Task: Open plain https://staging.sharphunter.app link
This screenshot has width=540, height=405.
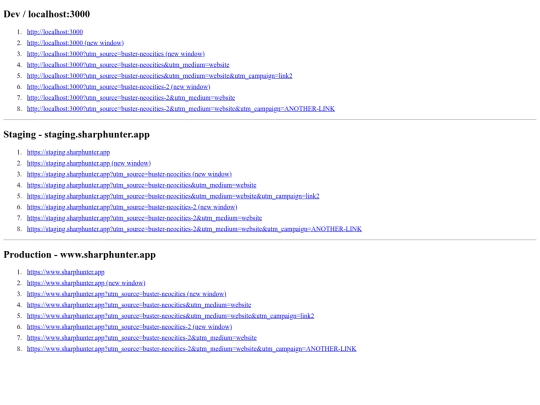Action: (68, 152)
